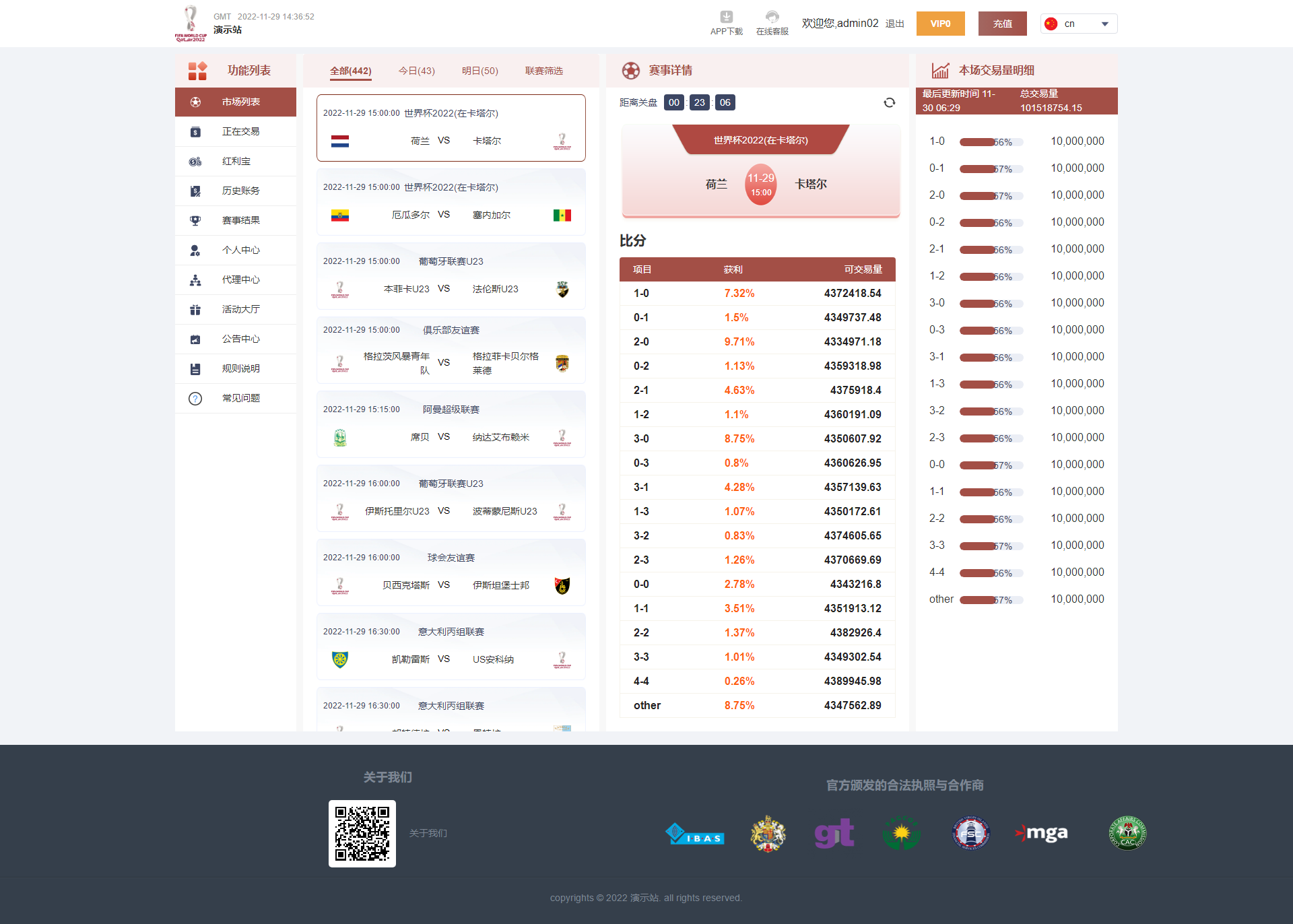
Task: Click the orange VIP0 button
Action: coord(940,24)
